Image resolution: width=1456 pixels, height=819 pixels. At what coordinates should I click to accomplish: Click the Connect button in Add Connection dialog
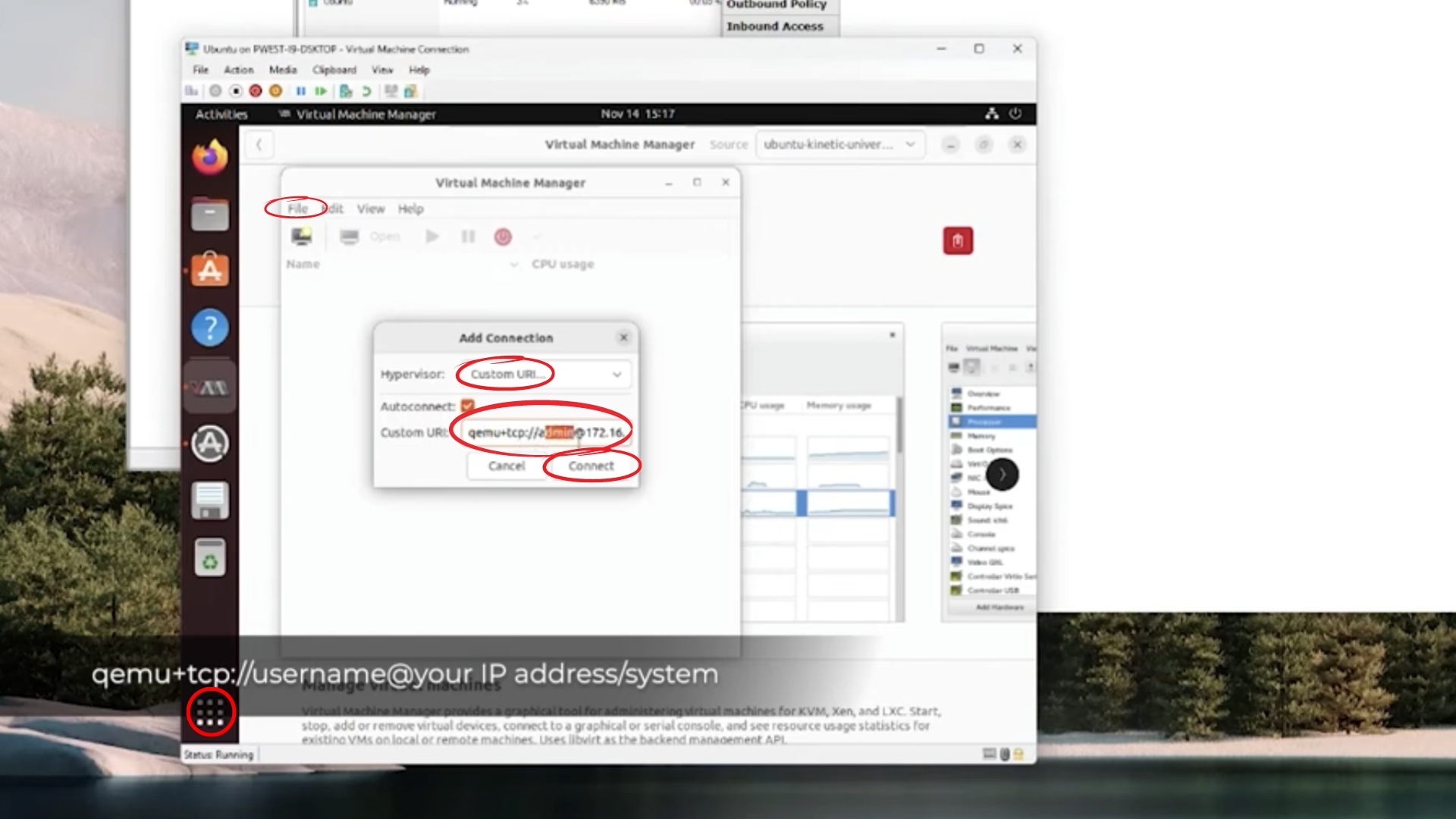click(x=591, y=466)
